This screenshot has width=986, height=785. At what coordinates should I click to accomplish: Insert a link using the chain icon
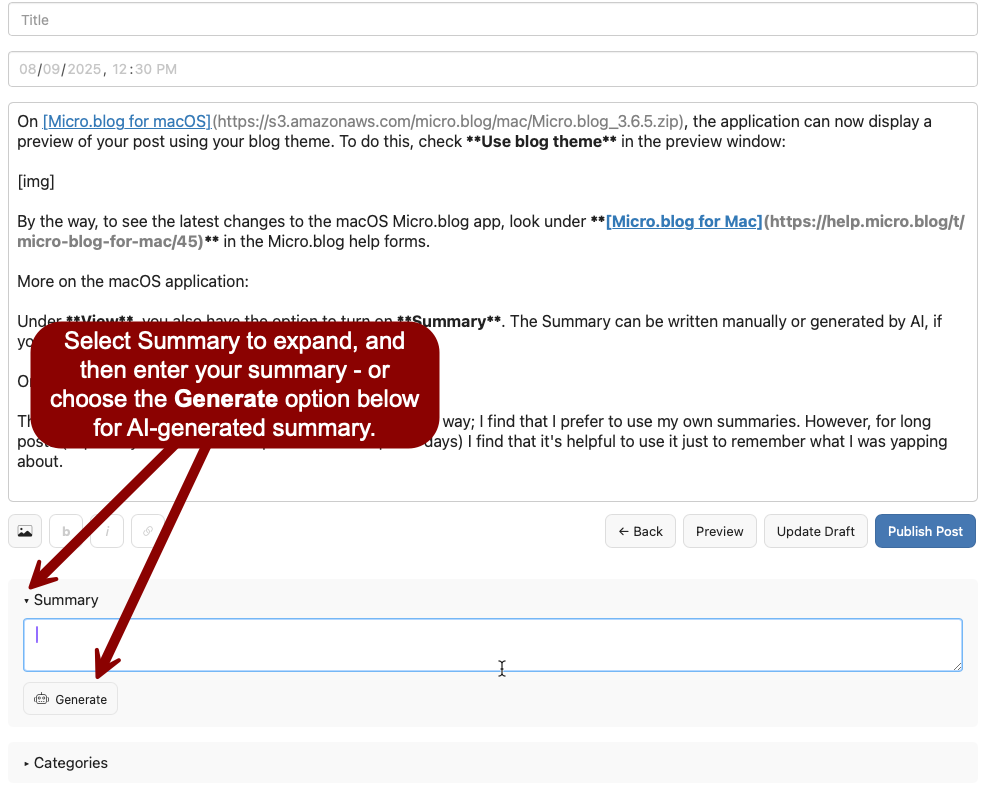(148, 532)
